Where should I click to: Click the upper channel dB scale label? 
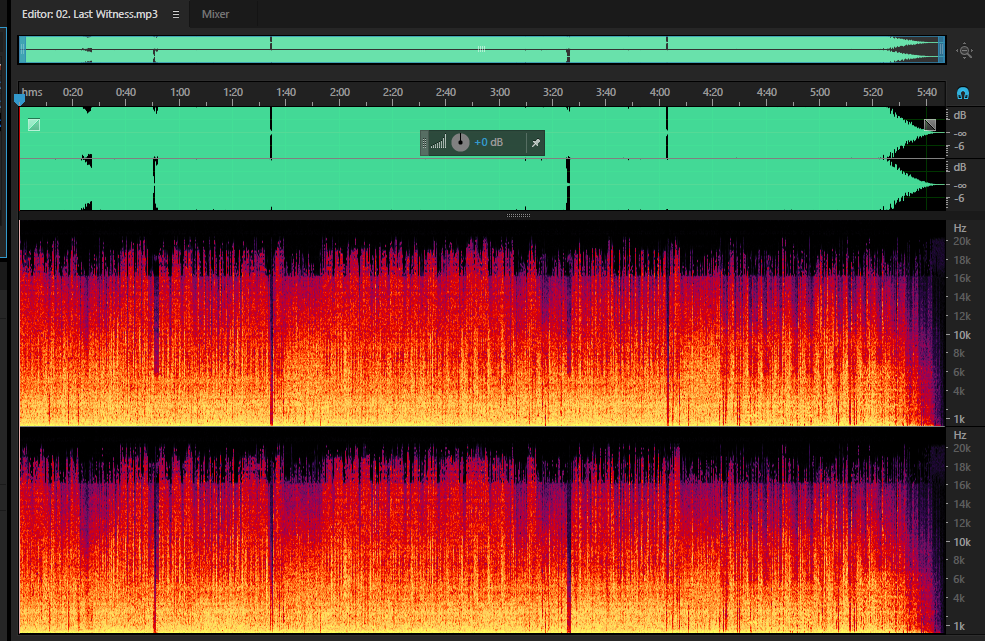point(960,116)
